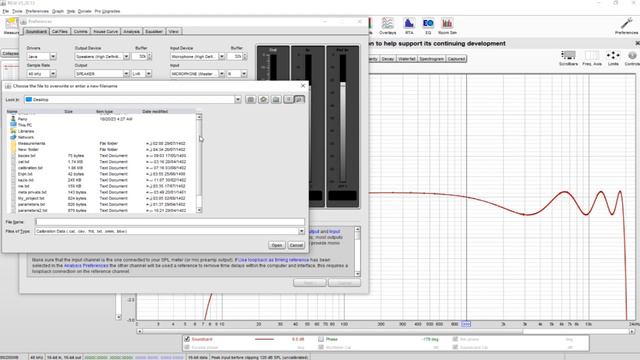Click the graph horizontal scrollbar
The width and height of the screenshot is (640, 360).
385,331
